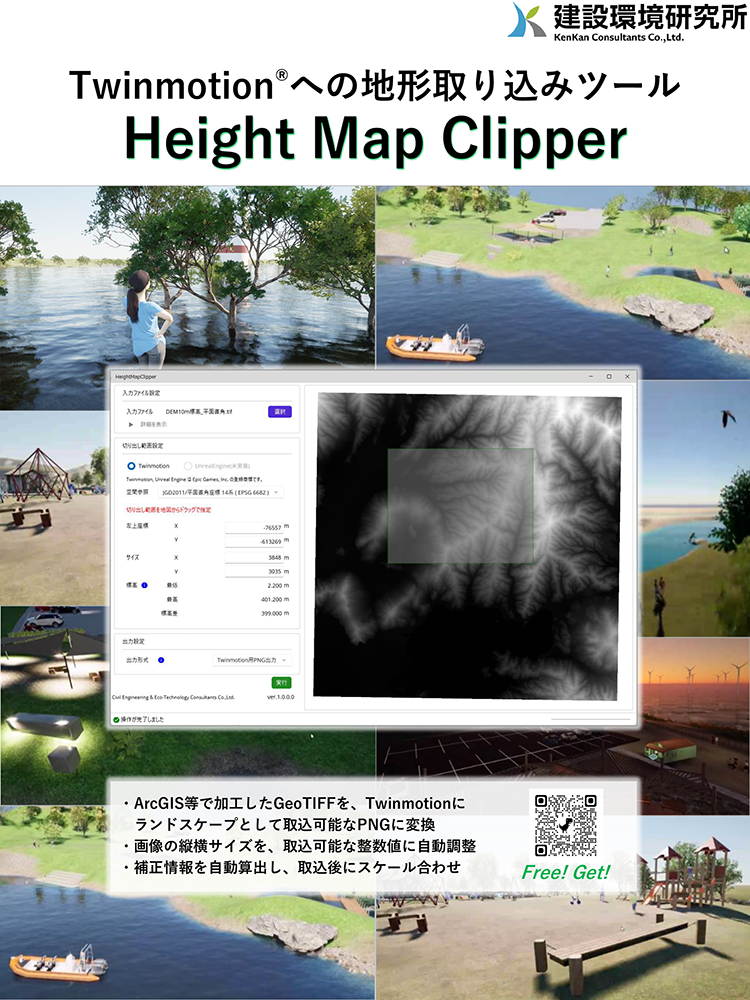
Task: Click the green 実行 run button
Action: click(x=281, y=682)
